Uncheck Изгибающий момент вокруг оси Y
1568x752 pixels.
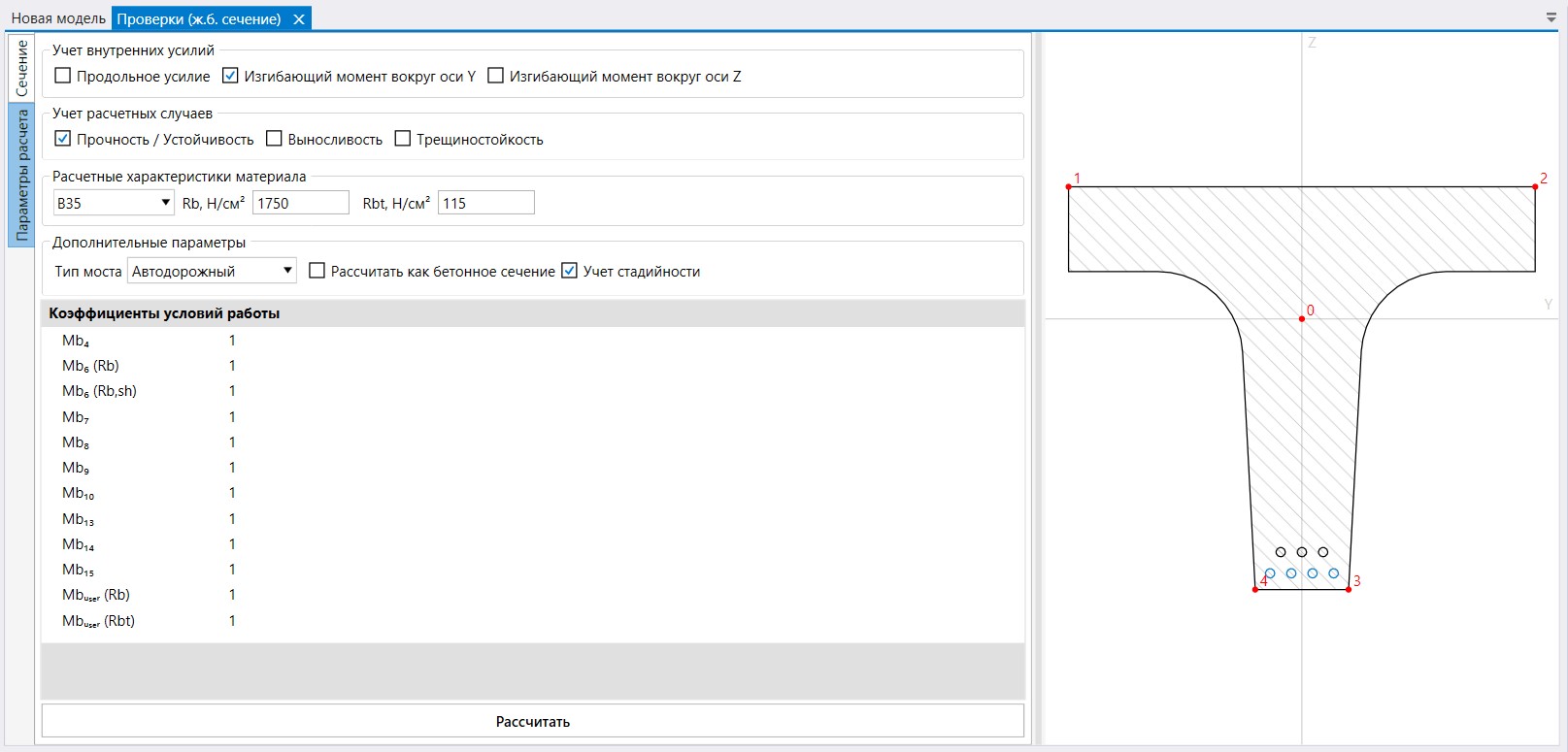tap(230, 76)
